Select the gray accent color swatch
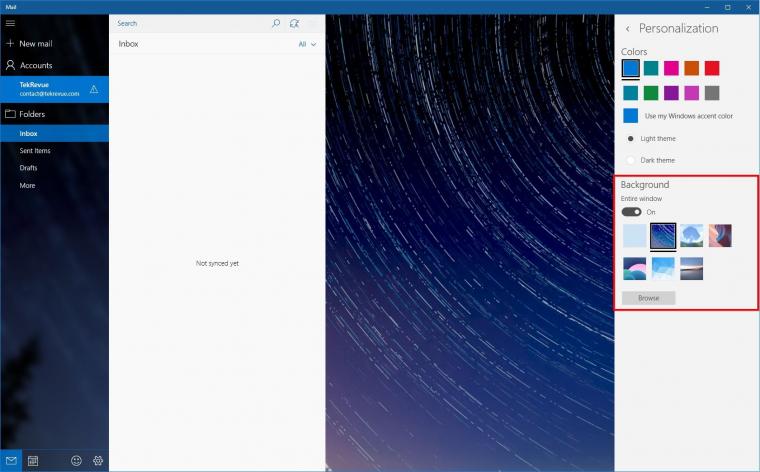Viewport: 760px width, 472px height. (x=712, y=93)
